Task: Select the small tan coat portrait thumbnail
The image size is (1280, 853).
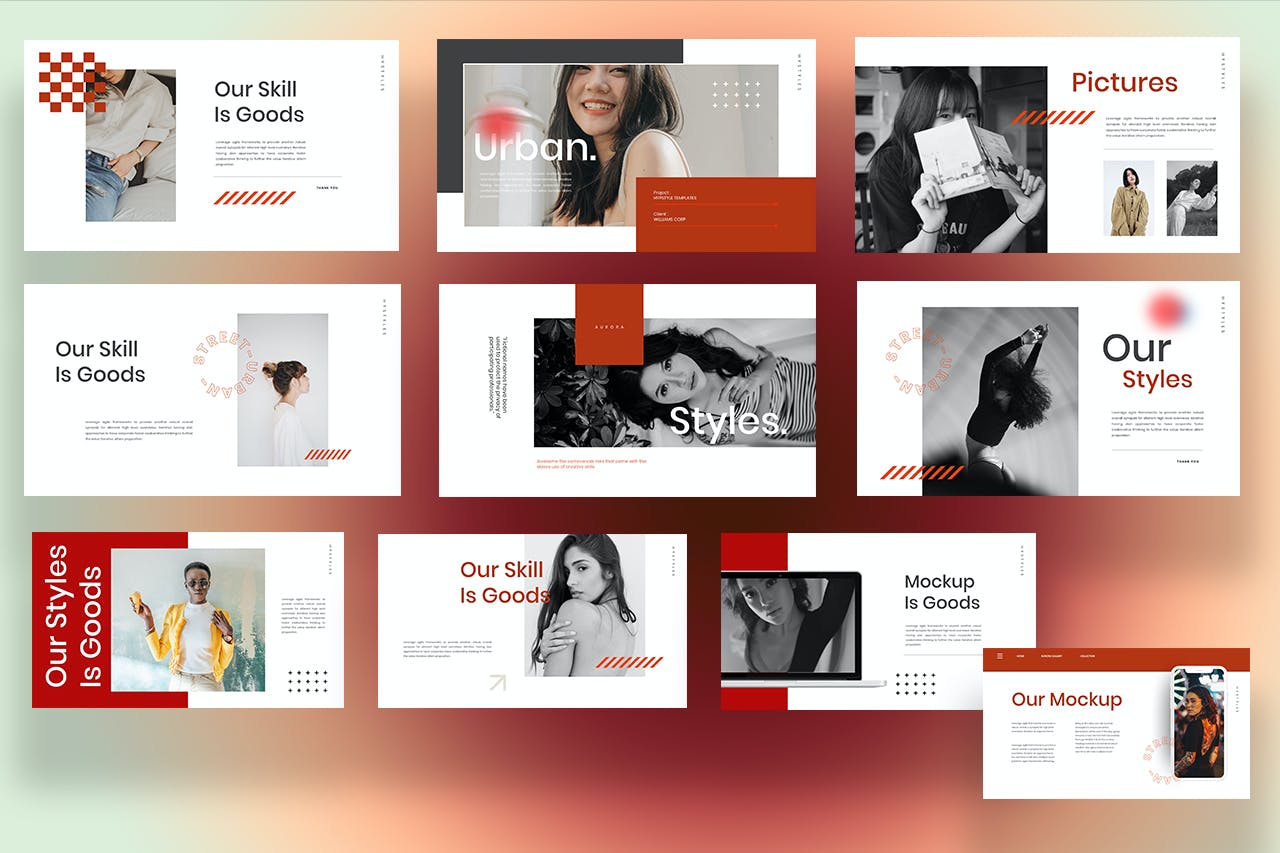Action: coord(1128,198)
